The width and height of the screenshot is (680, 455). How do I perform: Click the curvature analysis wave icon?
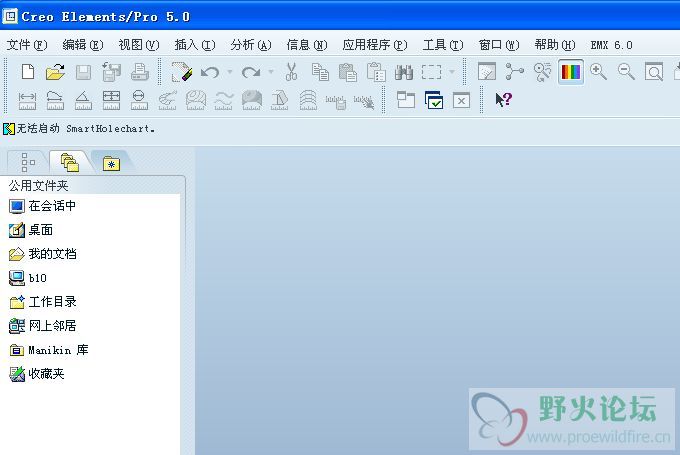tap(223, 101)
